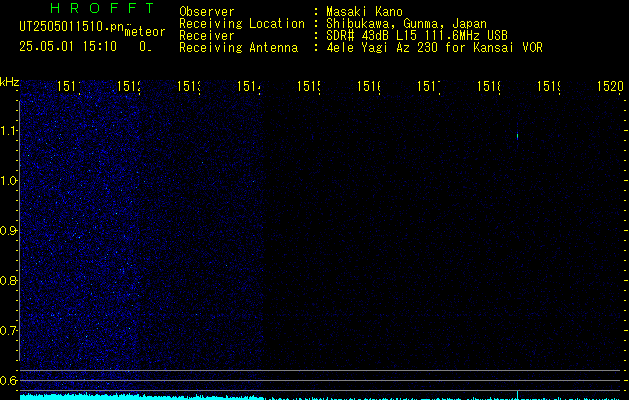Click the Receiving Antenna label

click(x=239, y=48)
